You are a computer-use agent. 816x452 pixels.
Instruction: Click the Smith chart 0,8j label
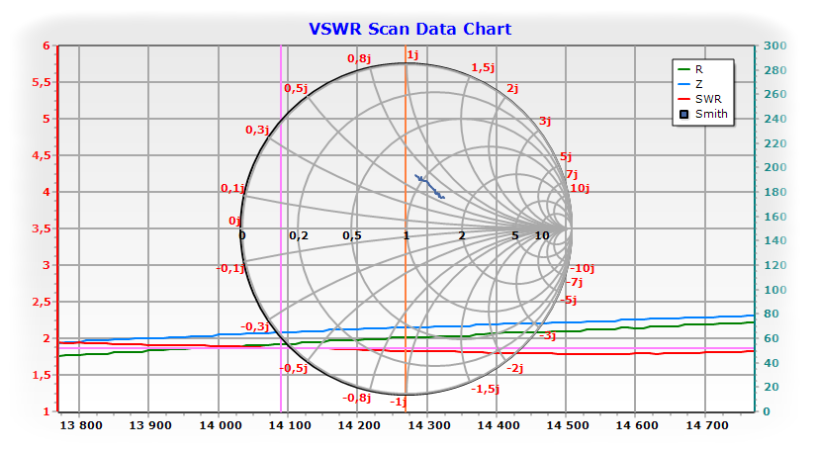[x=359, y=58]
